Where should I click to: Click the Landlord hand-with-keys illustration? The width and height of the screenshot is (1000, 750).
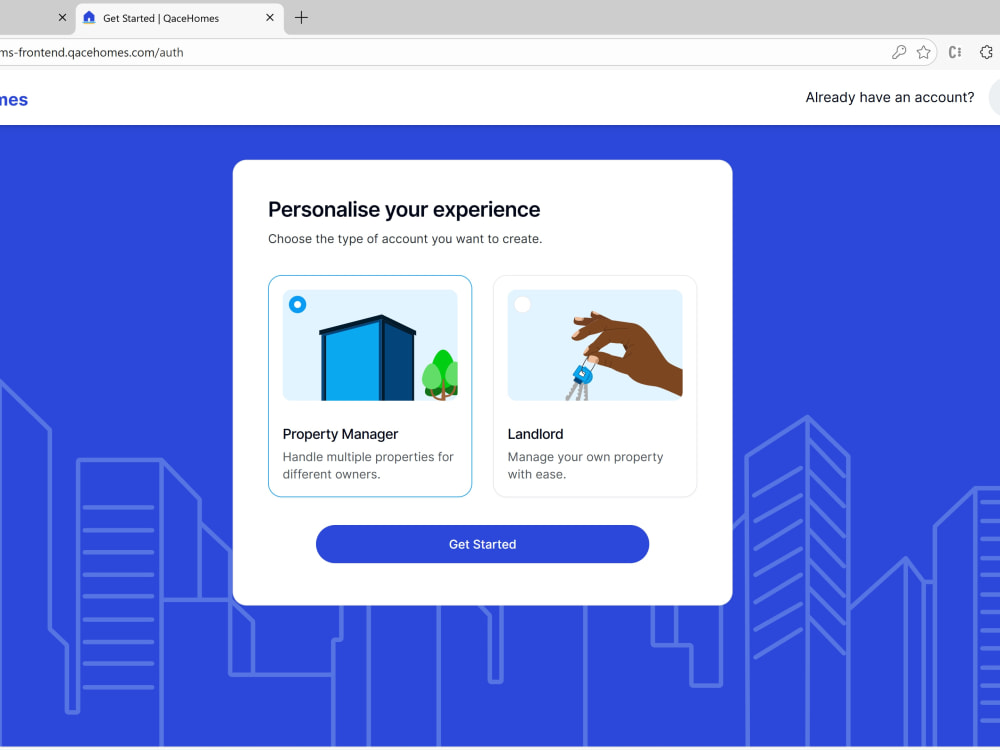point(595,345)
